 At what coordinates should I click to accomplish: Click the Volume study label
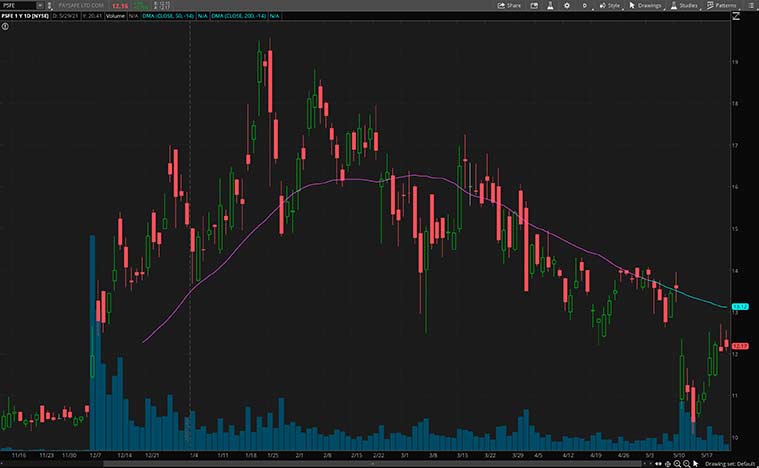115,16
